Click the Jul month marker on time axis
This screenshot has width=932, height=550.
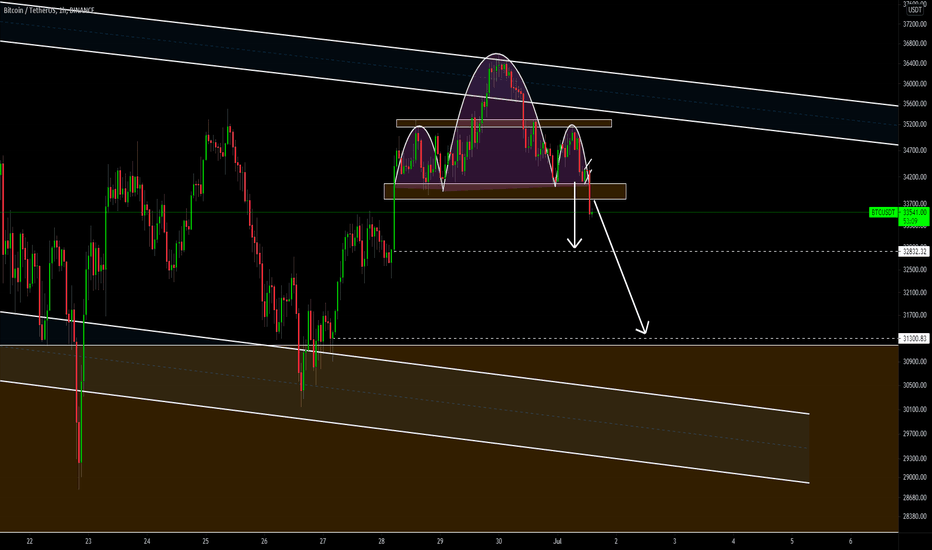pyautogui.click(x=557, y=541)
